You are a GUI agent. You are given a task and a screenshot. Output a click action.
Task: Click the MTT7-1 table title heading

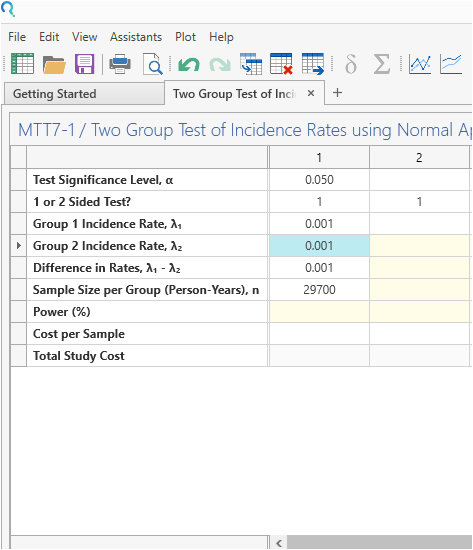click(x=245, y=130)
